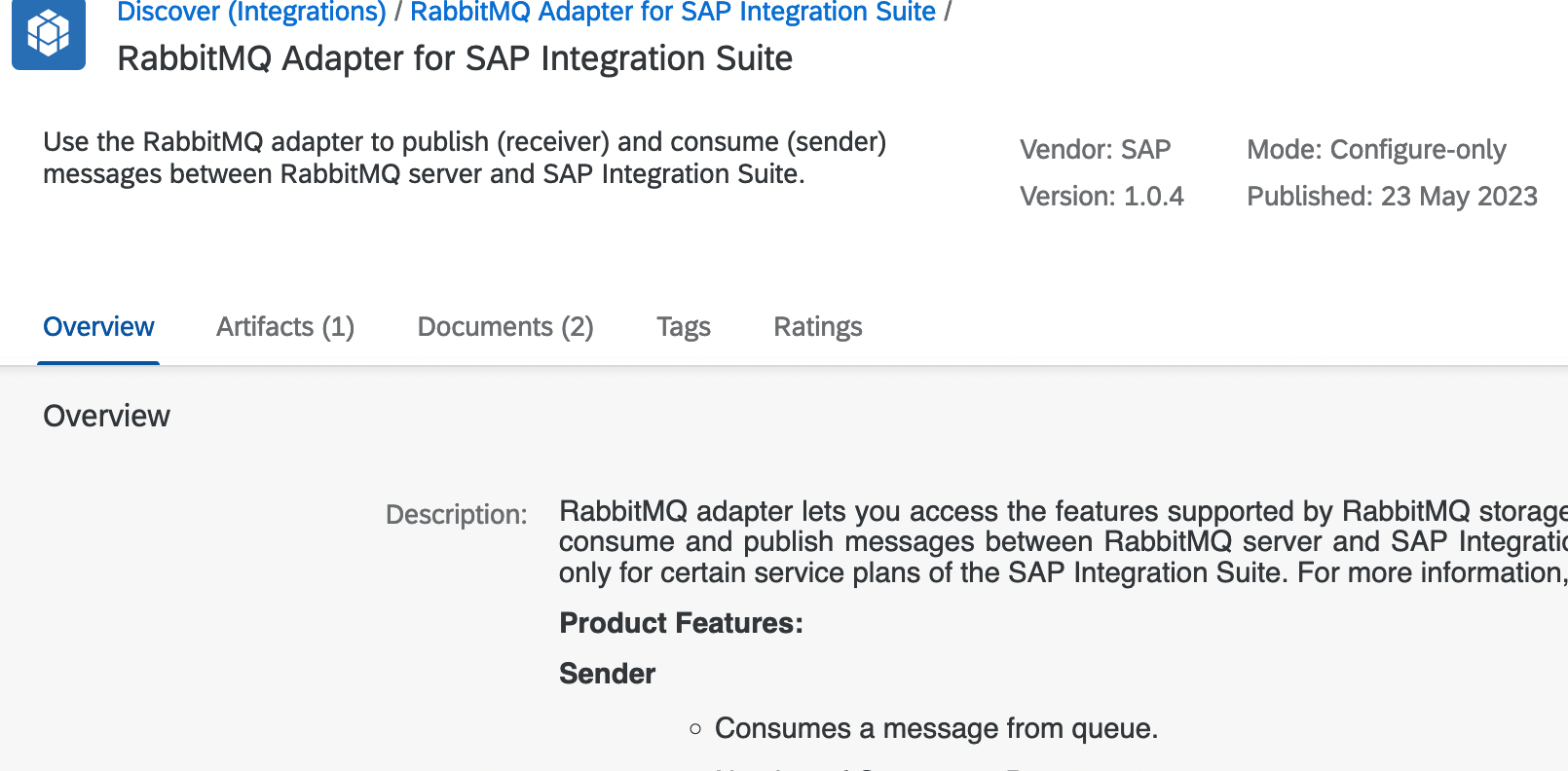Click the Mode: Configure-only text

(x=1376, y=150)
